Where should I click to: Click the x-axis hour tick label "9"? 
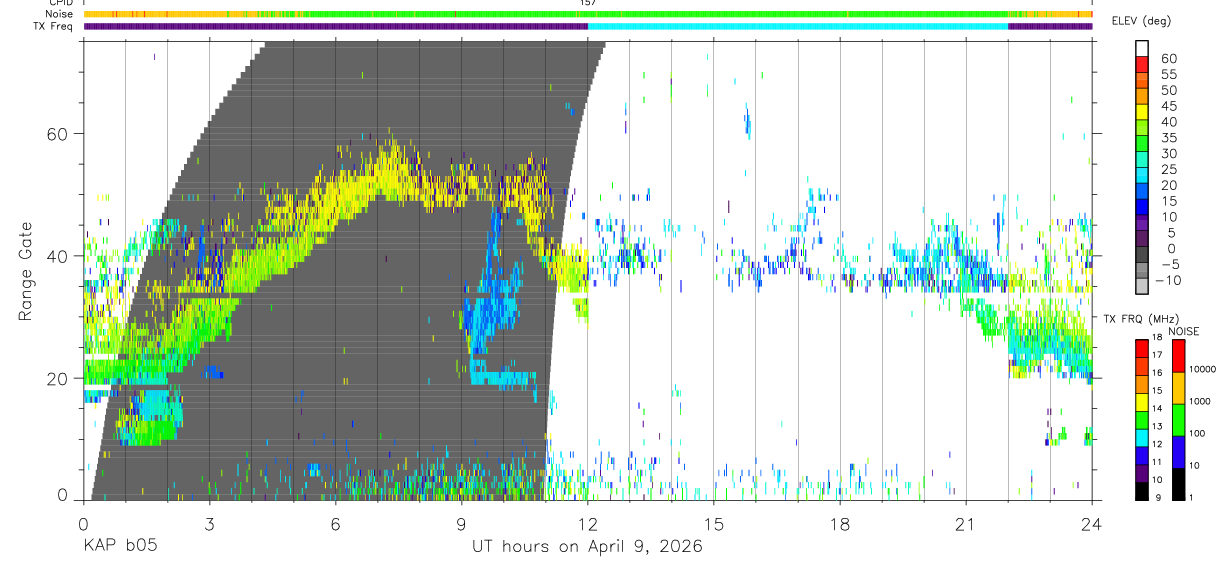461,524
